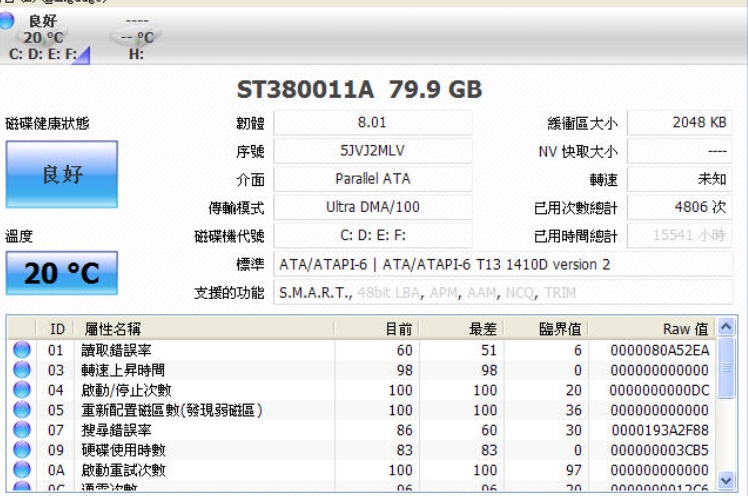Click raw value 000000003CB5
This screenshot has height=496, width=748.
[x=660, y=451]
